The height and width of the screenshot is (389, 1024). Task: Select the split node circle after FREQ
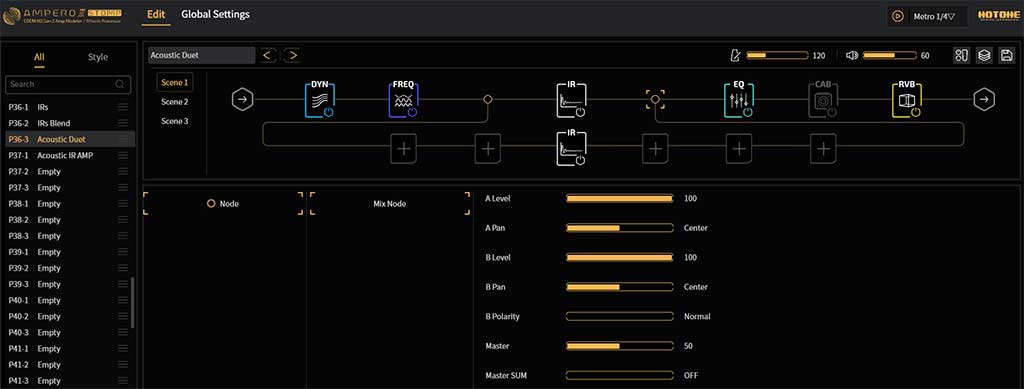(x=487, y=100)
